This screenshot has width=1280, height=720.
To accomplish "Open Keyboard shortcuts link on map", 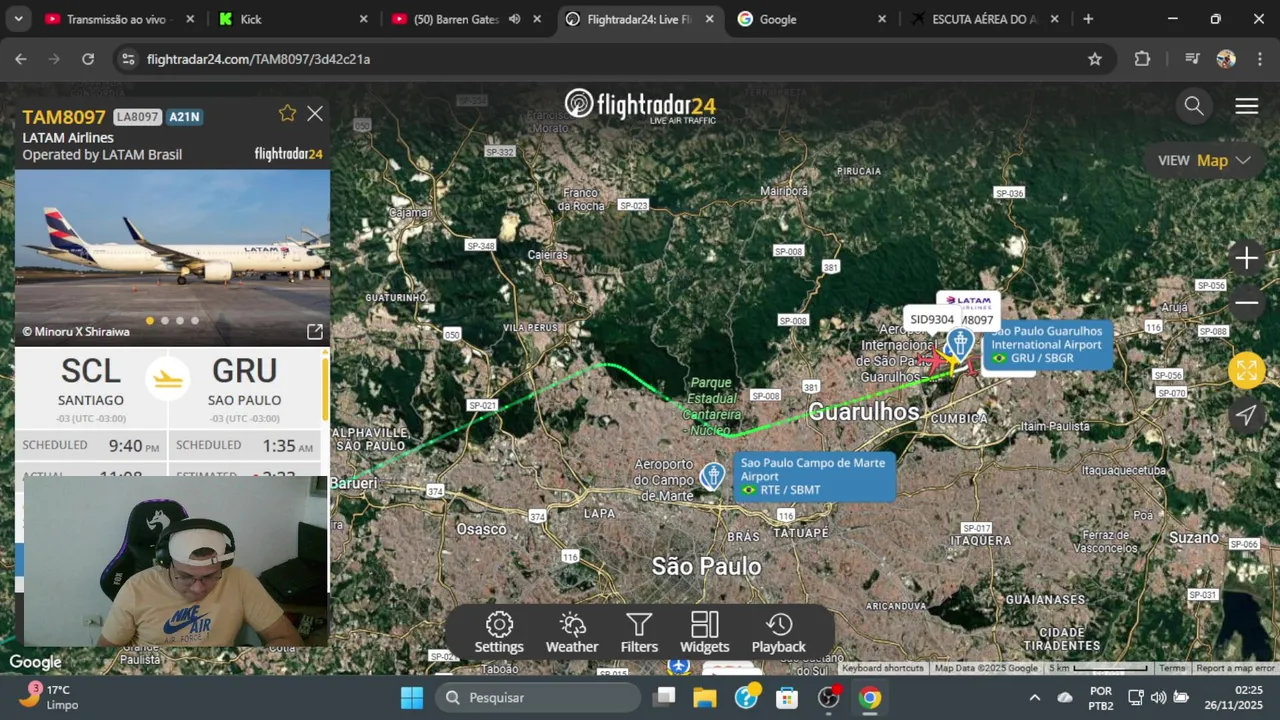I will pos(882,668).
